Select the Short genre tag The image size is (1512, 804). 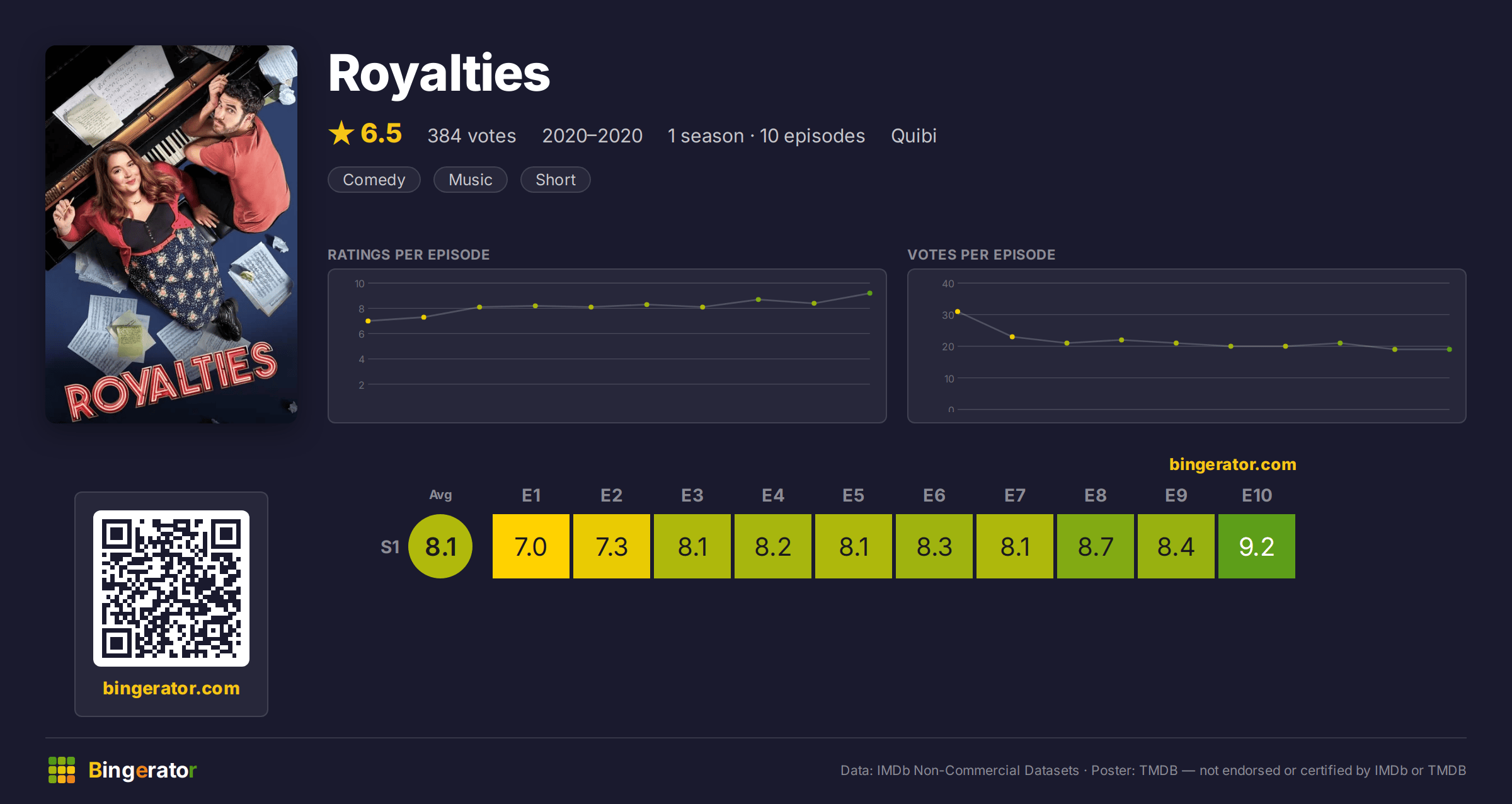click(x=556, y=180)
